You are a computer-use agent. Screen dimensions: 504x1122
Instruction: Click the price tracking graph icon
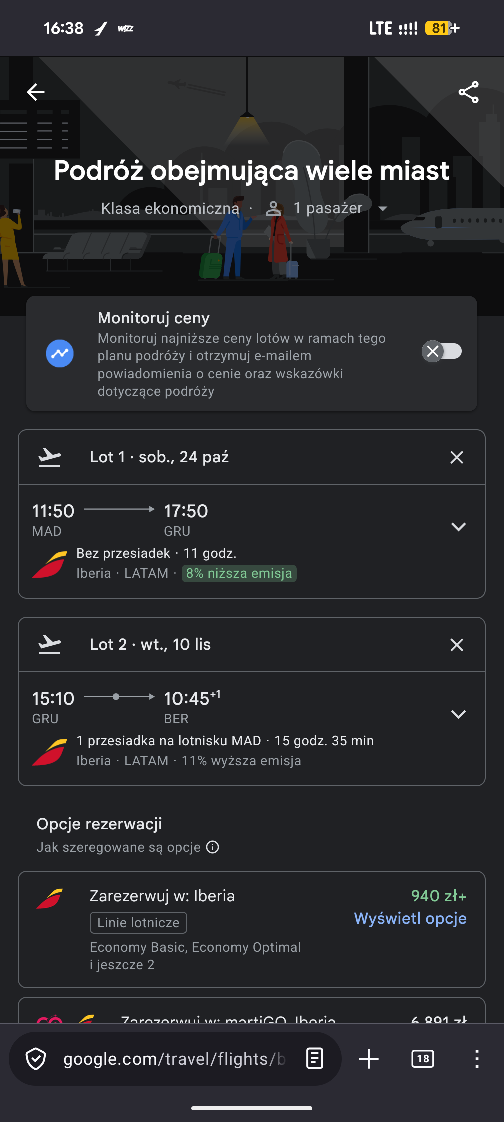coord(60,353)
